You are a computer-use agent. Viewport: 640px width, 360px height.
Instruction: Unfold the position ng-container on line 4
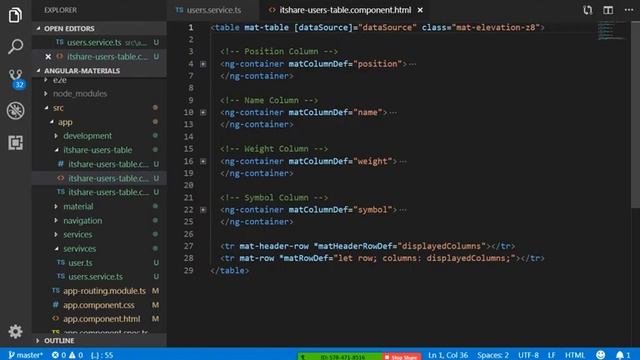click(x=203, y=64)
